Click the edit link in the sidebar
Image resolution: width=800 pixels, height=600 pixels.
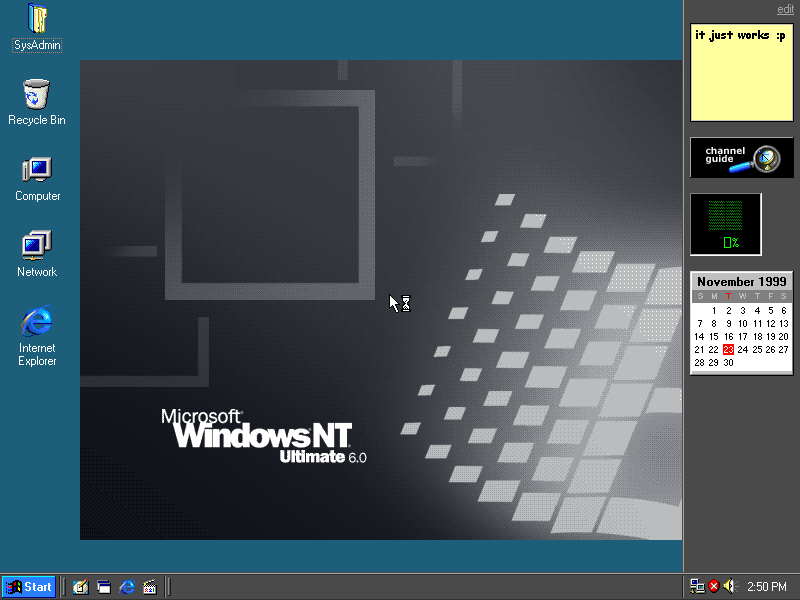tap(785, 9)
